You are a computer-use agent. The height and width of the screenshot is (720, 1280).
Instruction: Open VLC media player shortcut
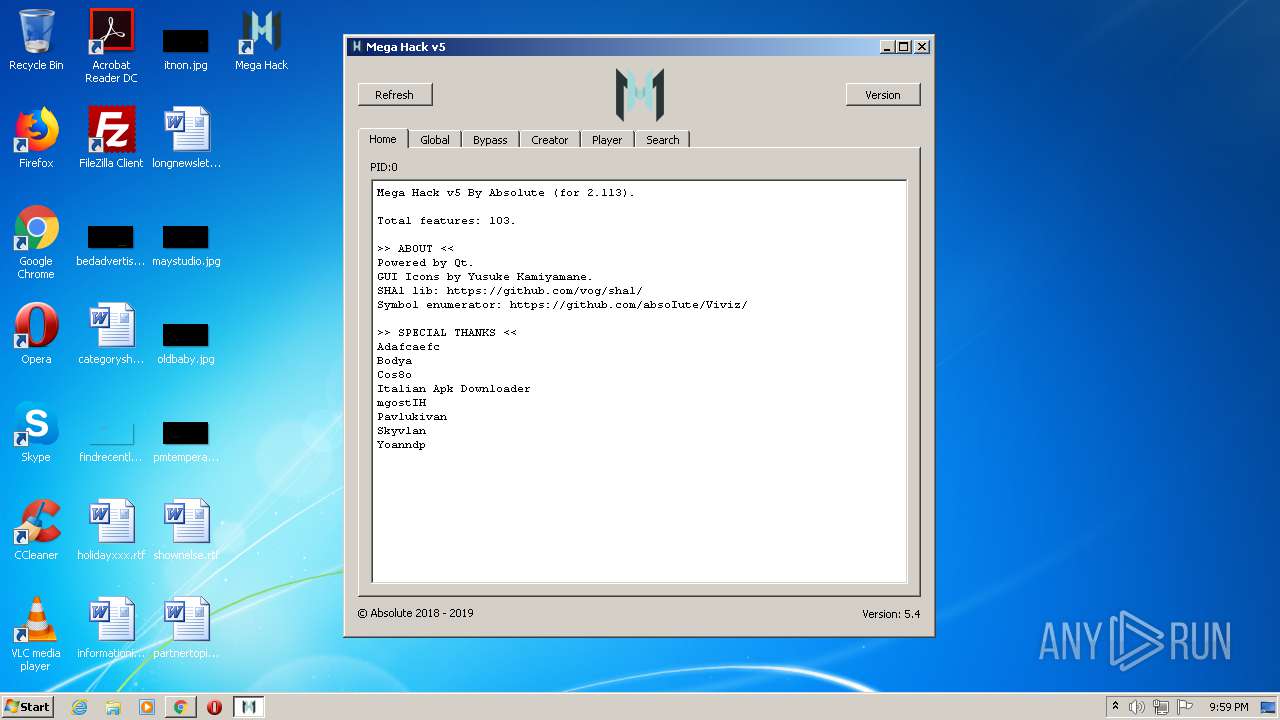point(36,634)
